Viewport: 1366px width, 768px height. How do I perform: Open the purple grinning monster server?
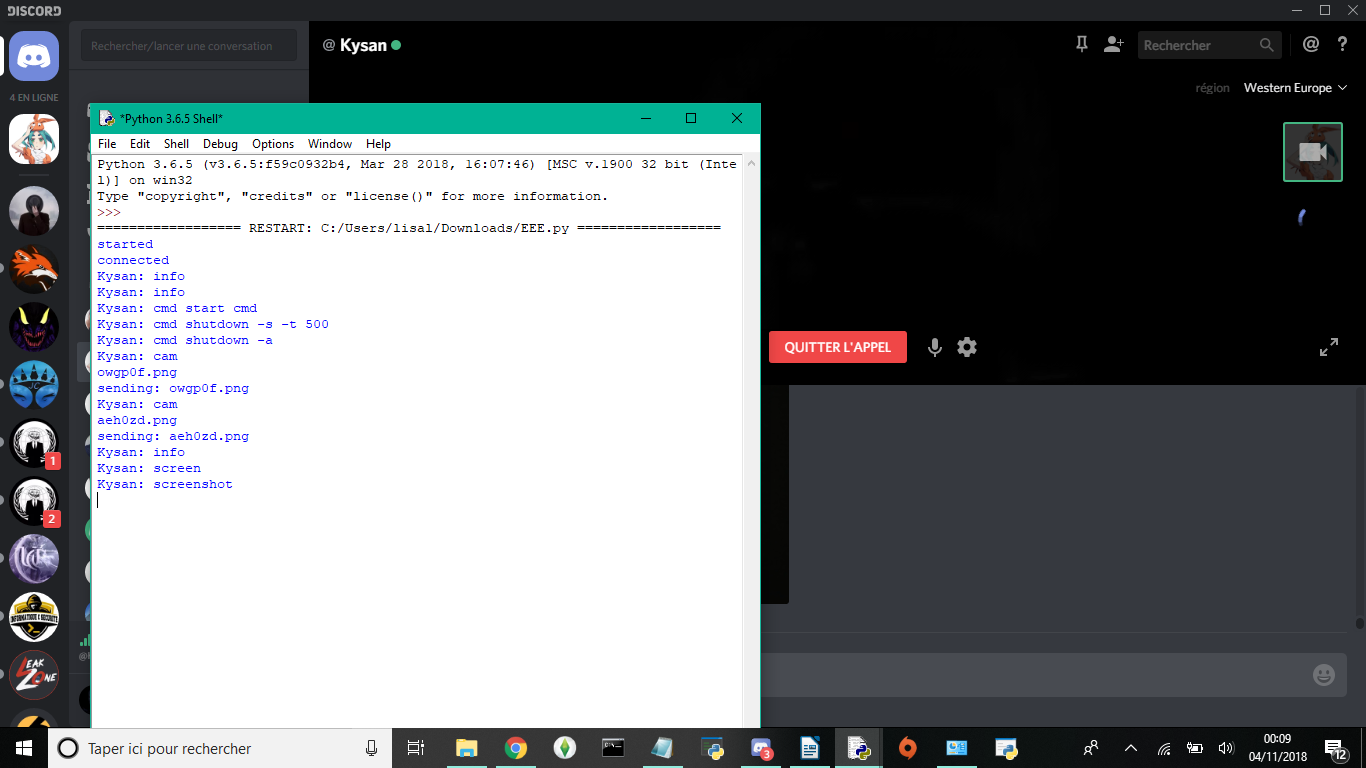tap(34, 327)
